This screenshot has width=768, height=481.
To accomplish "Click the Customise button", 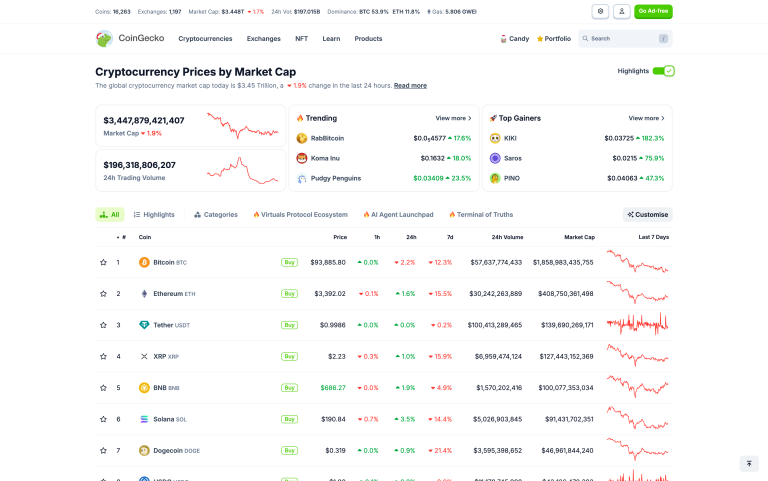I will coord(648,215).
